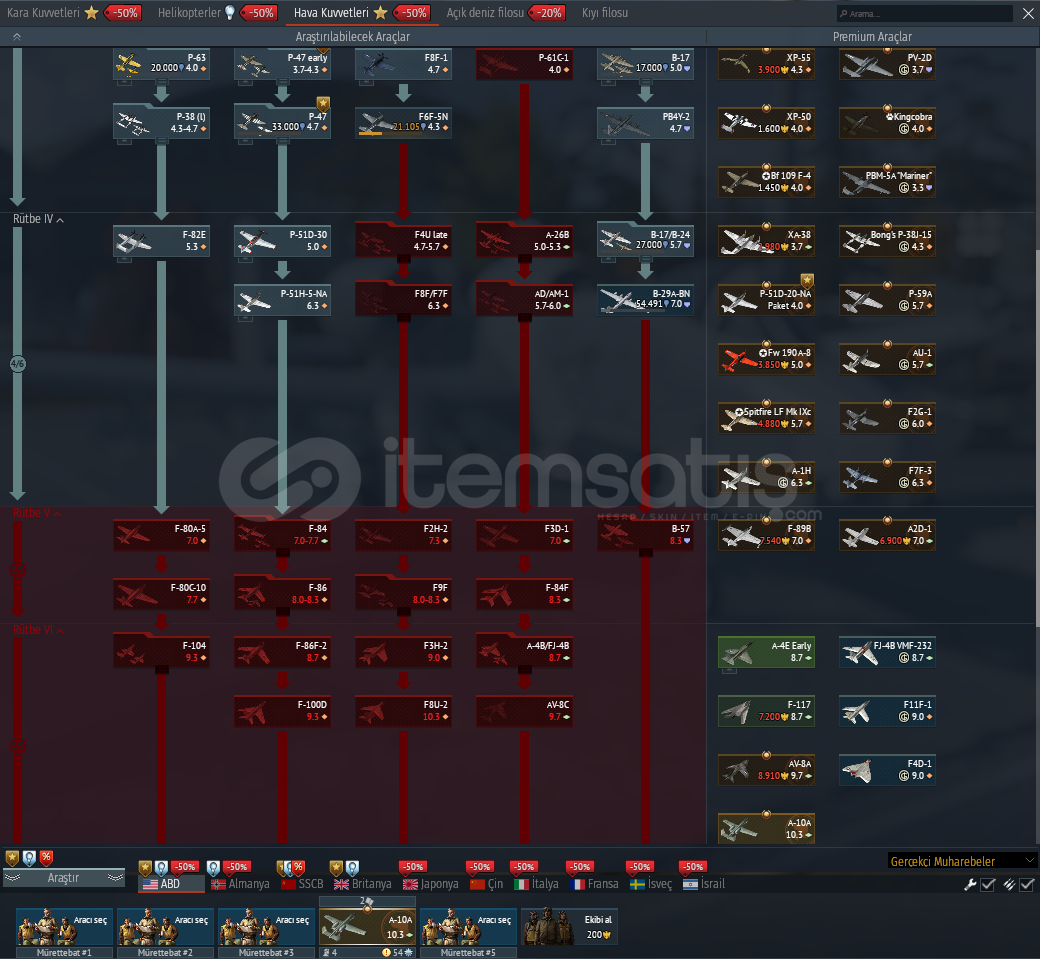Screen dimensions: 1040x959
Task: Click the Araştır research button
Action: coord(64,877)
